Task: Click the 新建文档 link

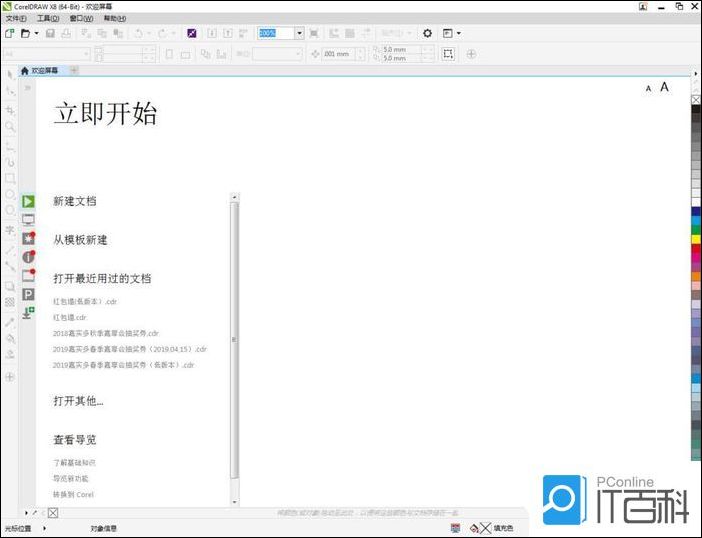Action: pyautogui.click(x=75, y=201)
